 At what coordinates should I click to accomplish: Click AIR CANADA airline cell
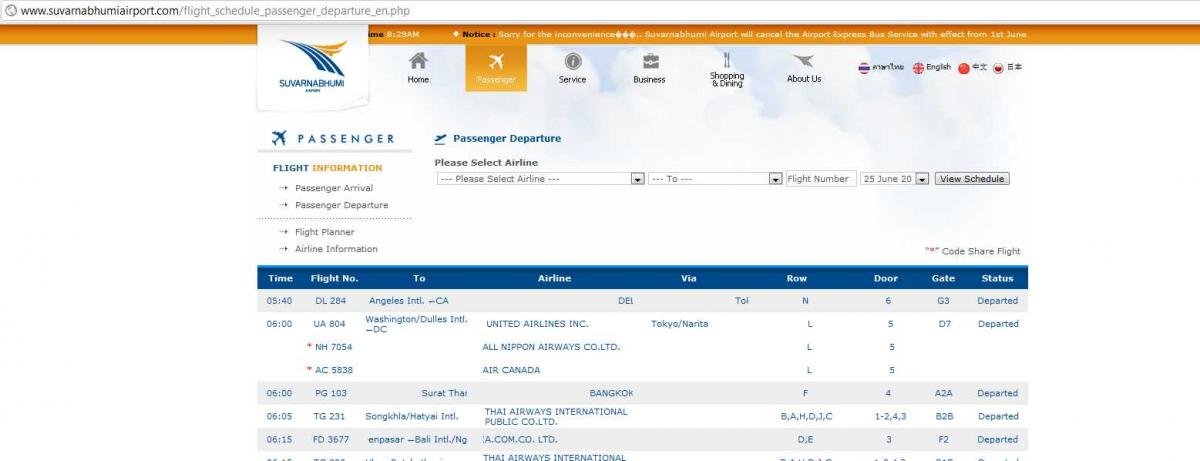pos(511,370)
